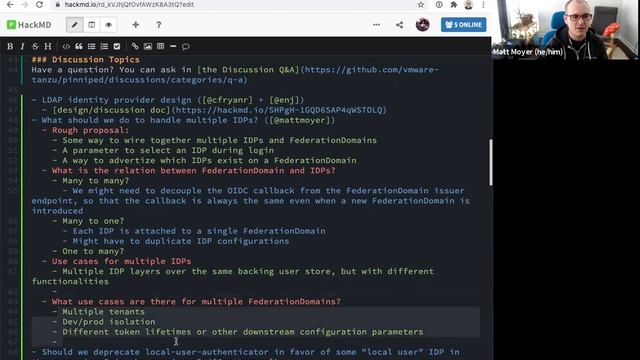Click '### Discussion Topics' heading line
640x360 pixels.
(86, 60)
